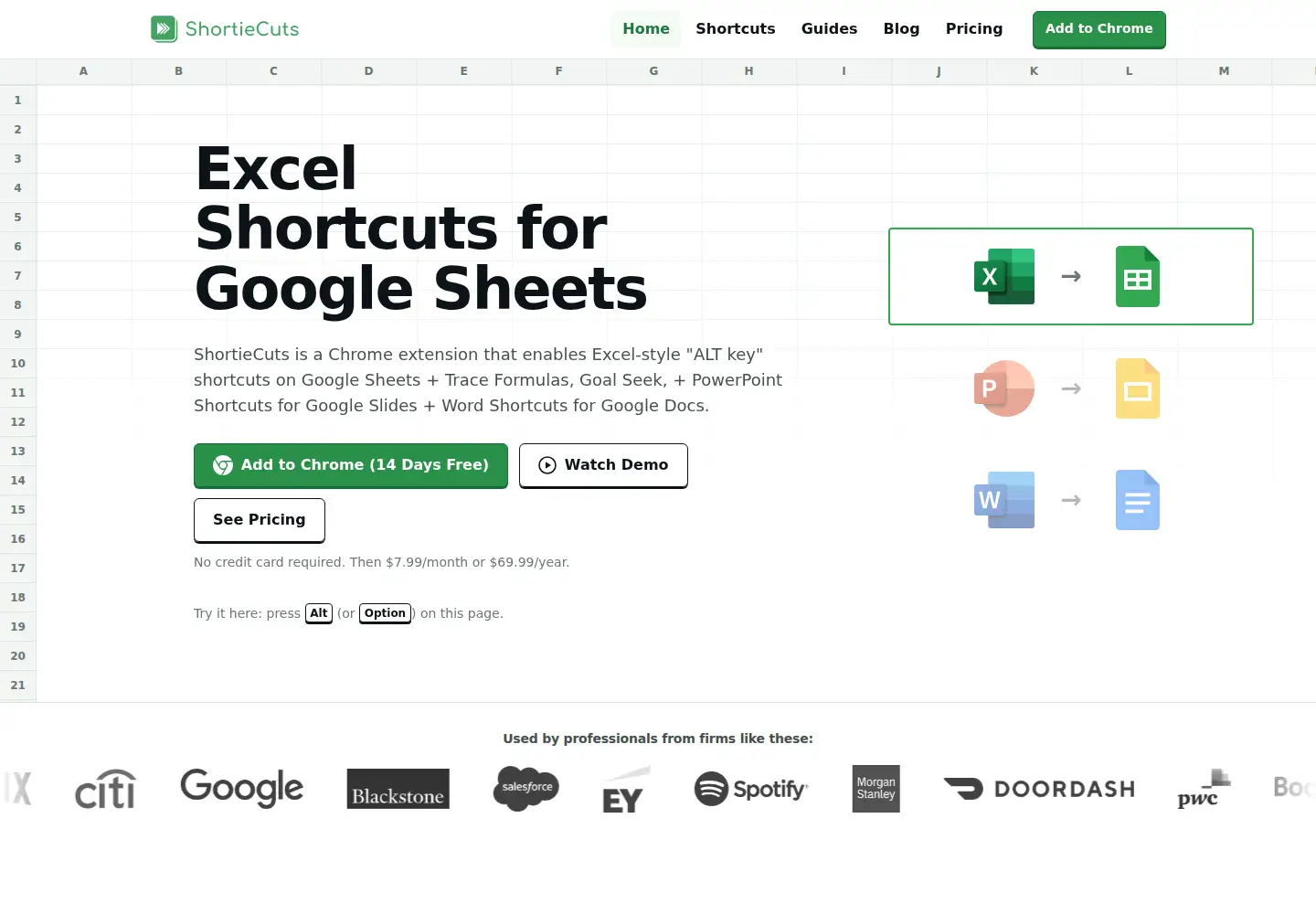Click the Alt key badge
Image resolution: width=1316 pixels, height=914 pixels.
pyautogui.click(x=319, y=613)
